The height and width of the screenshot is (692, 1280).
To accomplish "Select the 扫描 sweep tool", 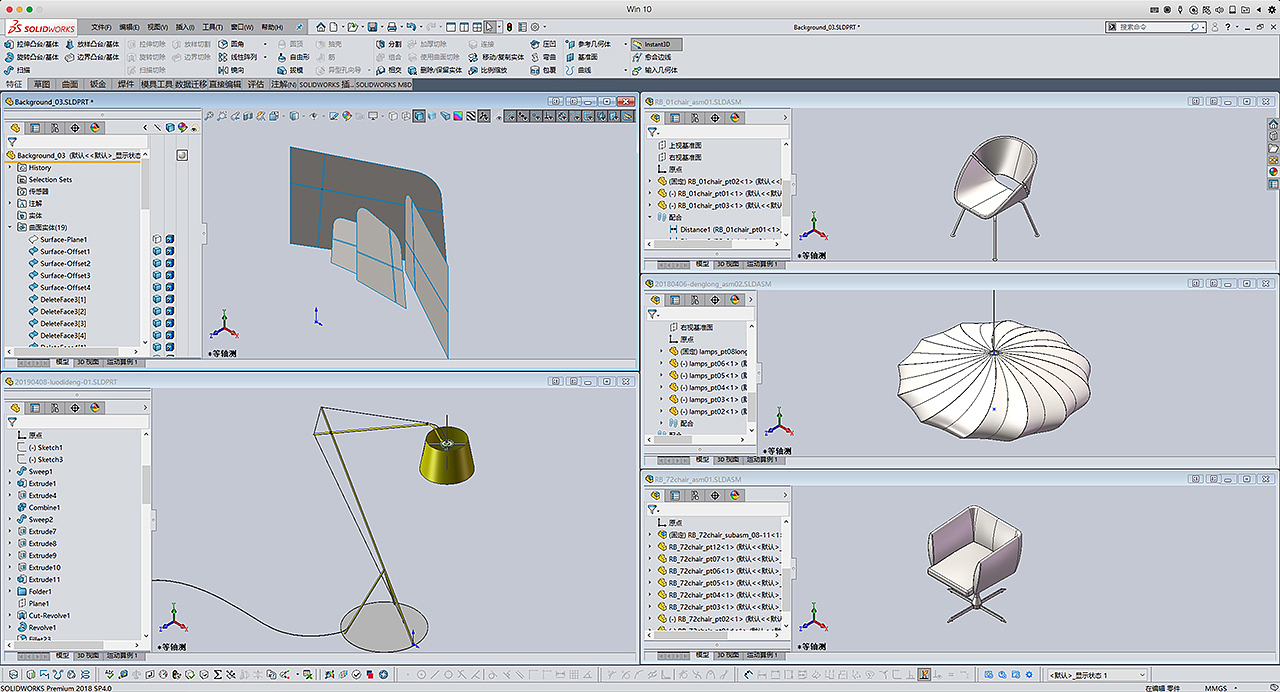I will [x=17, y=70].
